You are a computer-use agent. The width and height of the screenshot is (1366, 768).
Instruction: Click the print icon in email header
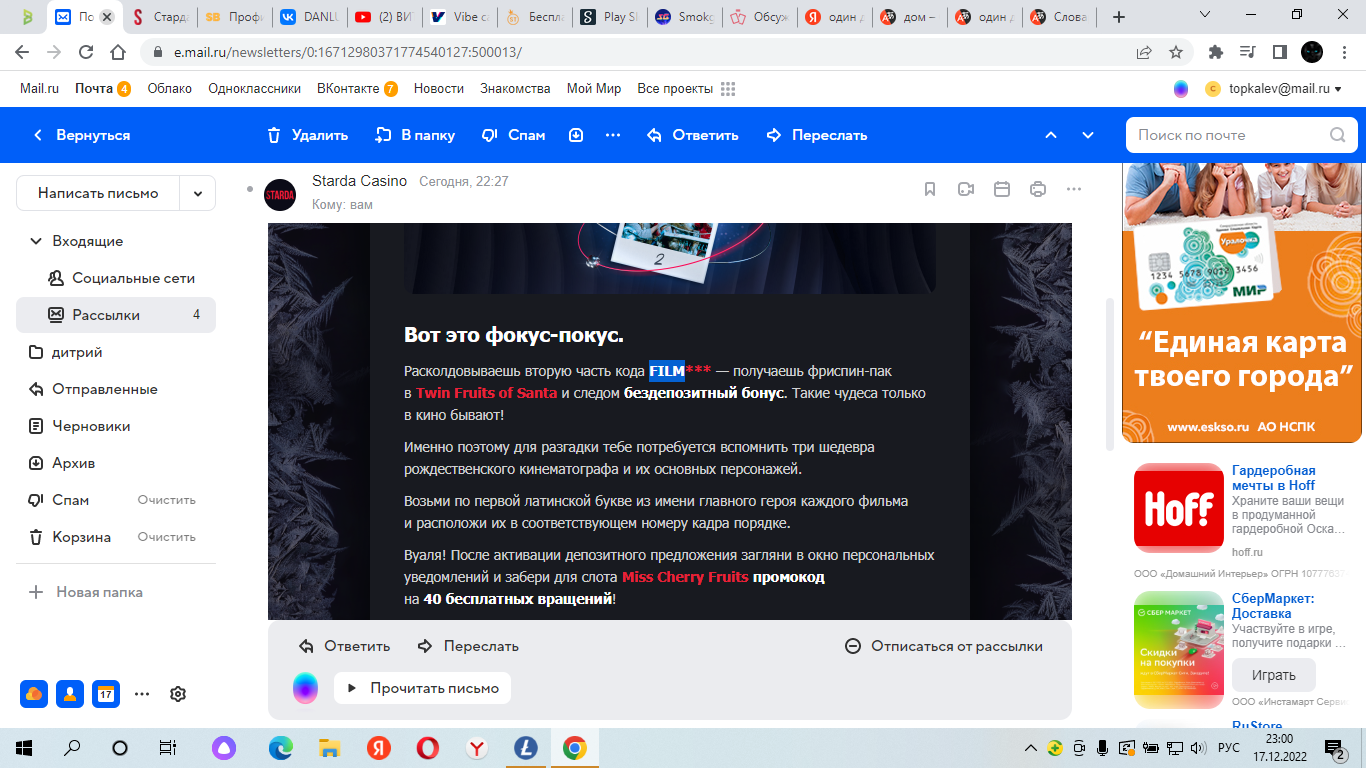[1038, 189]
